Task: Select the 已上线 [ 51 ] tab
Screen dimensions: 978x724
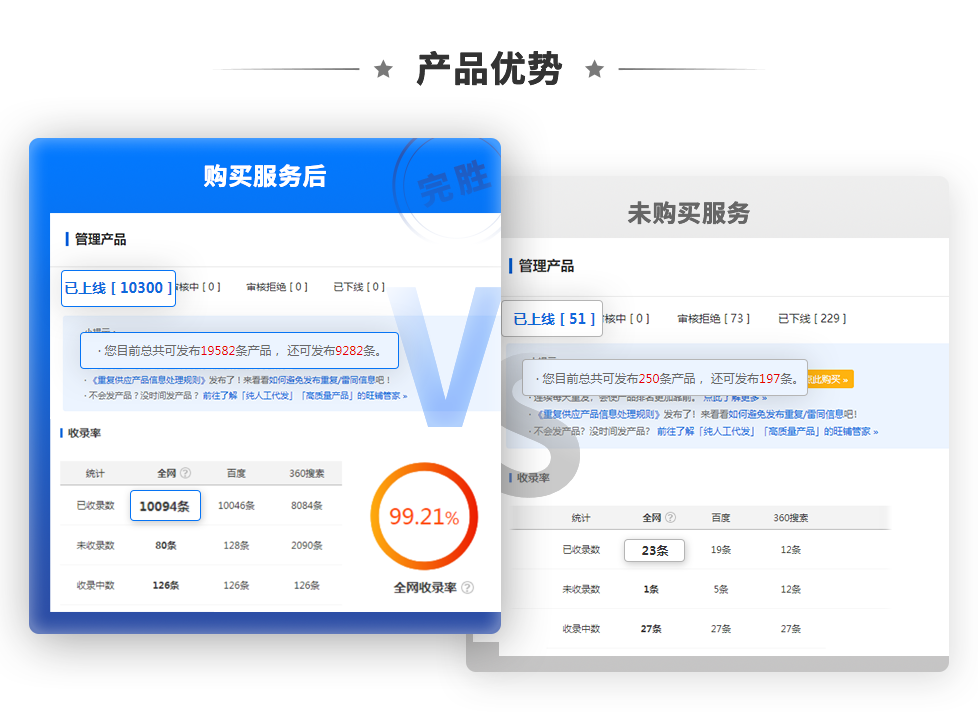Action: coord(553,319)
